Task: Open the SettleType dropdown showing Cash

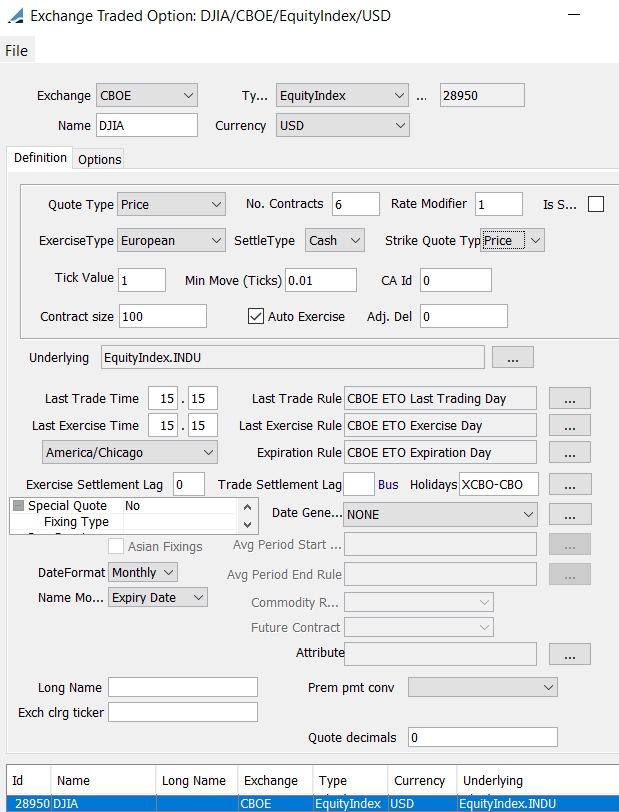Action: (335, 241)
